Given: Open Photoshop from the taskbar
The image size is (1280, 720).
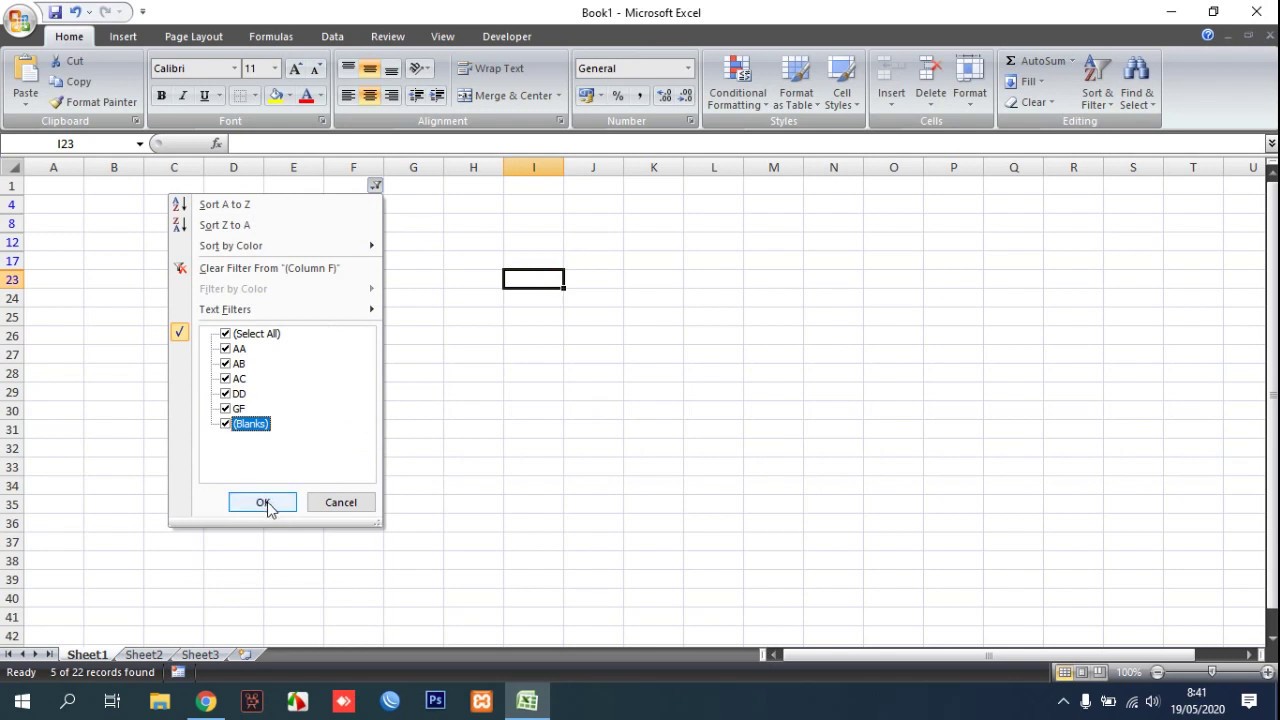Looking at the screenshot, I should click(x=435, y=701).
